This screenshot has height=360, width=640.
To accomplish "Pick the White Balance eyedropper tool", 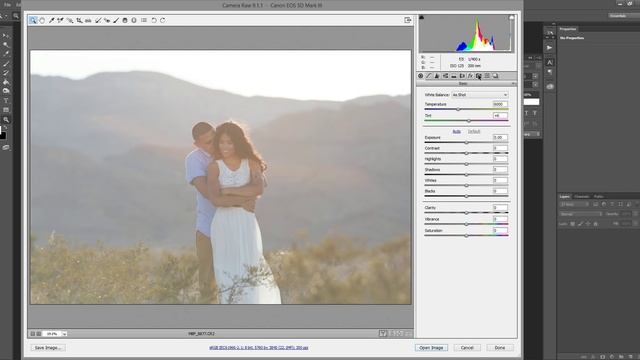I will [x=51, y=20].
